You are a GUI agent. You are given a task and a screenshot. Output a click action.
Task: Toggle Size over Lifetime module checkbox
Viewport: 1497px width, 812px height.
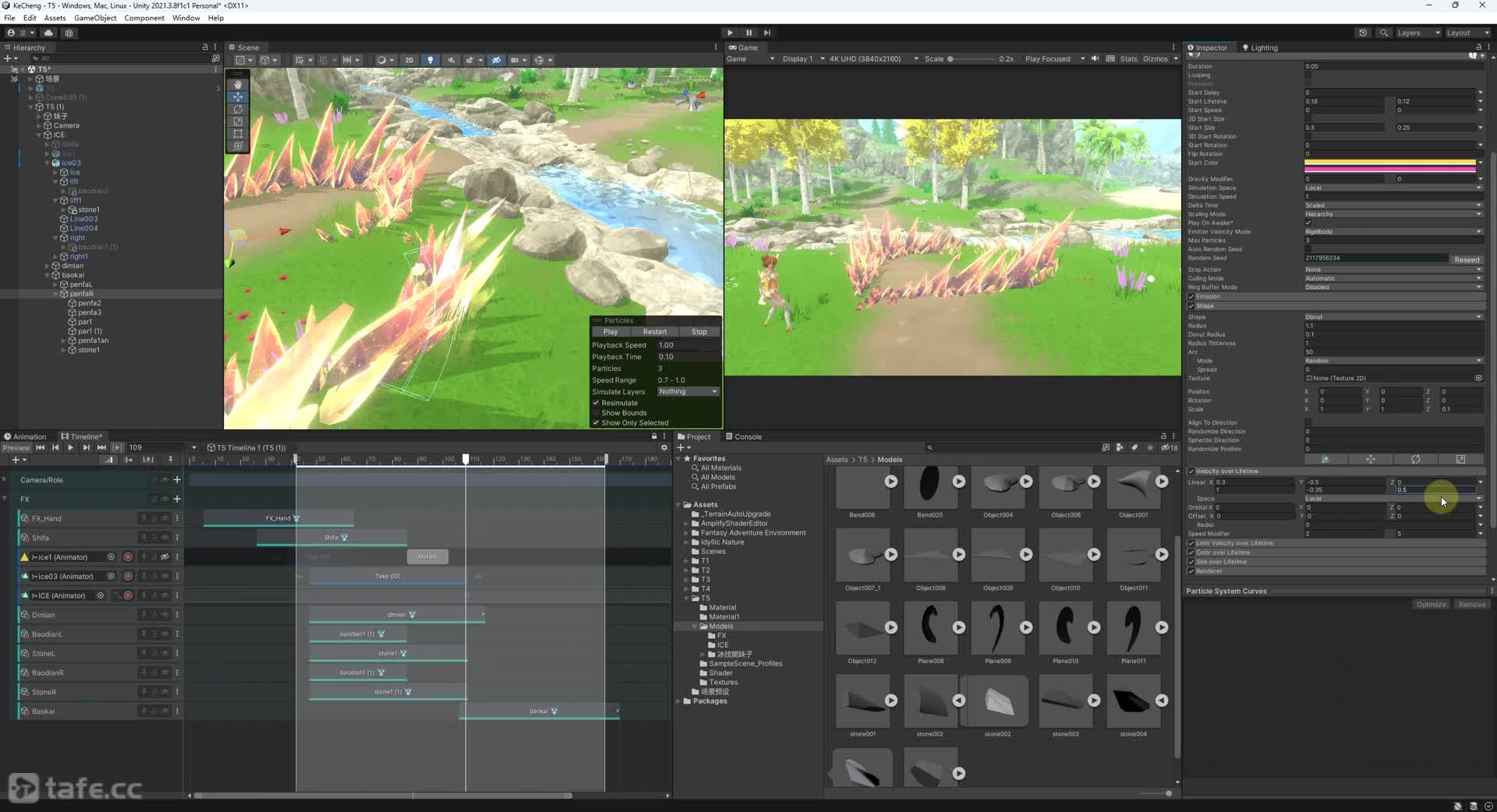1191,562
